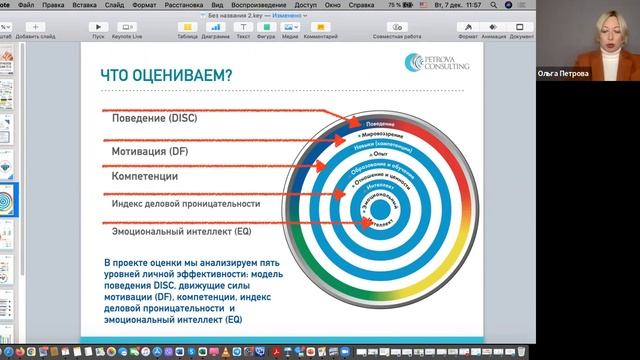Click the Компетенции label on the slide
640x360 pixels.
pos(145,176)
